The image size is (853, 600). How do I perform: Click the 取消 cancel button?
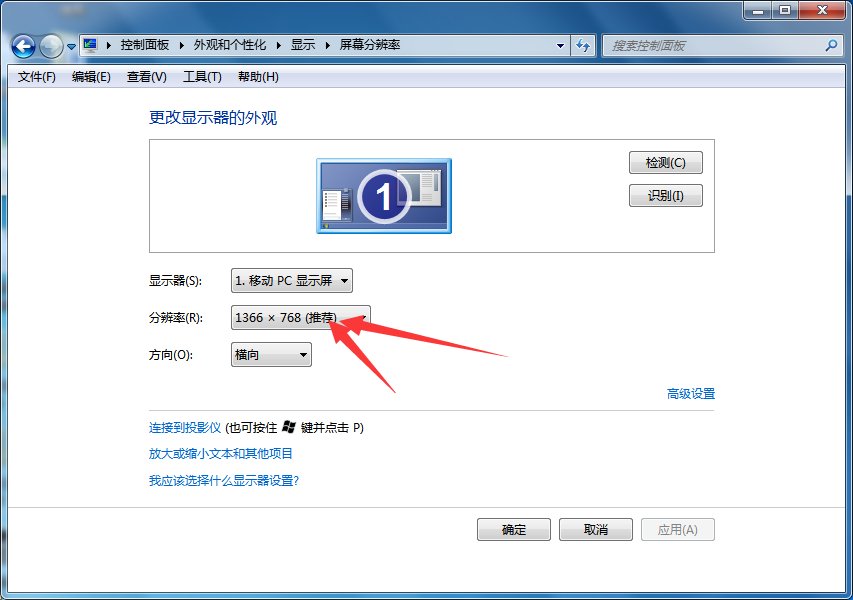[x=596, y=529]
